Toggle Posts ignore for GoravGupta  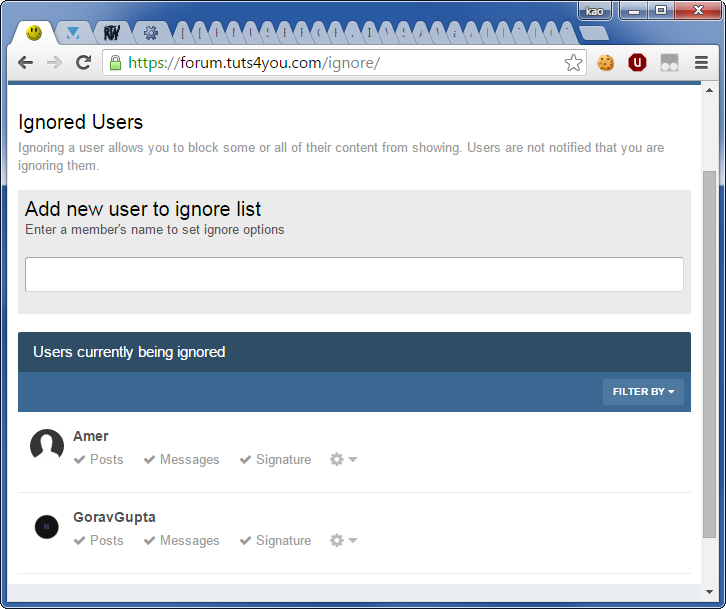tap(99, 540)
